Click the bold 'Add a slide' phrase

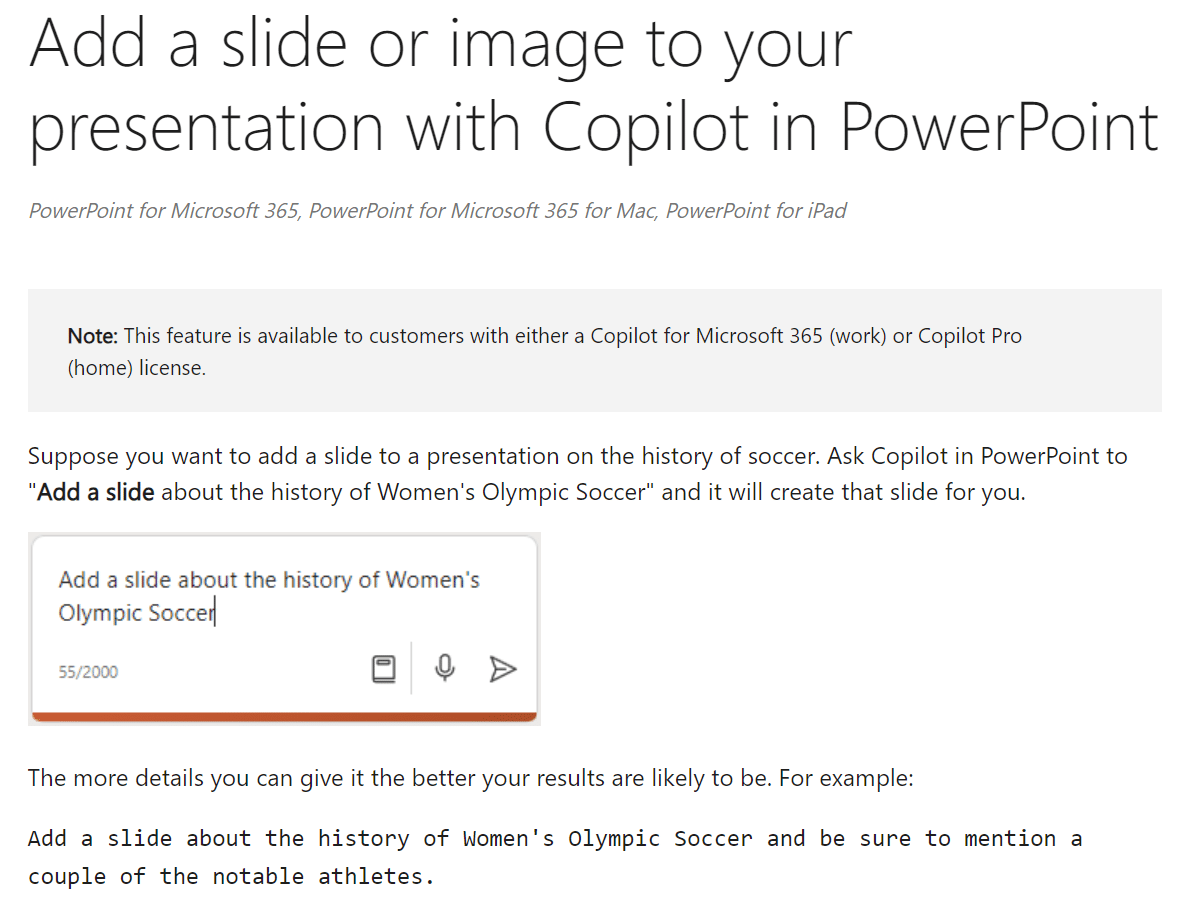(x=95, y=492)
